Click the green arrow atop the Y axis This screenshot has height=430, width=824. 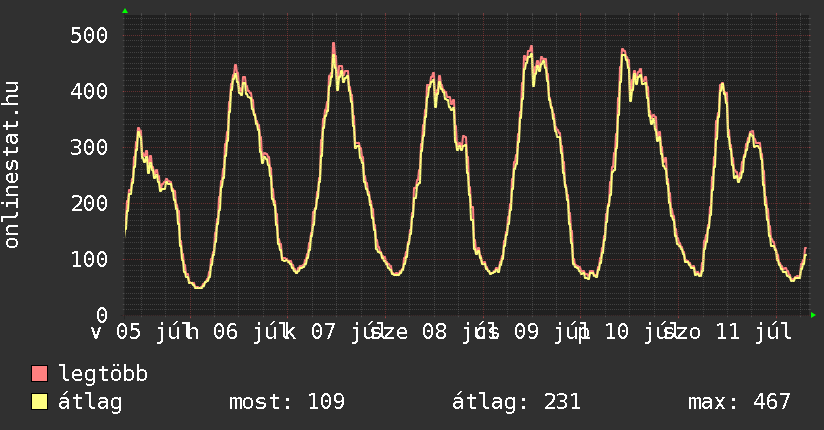[125, 10]
